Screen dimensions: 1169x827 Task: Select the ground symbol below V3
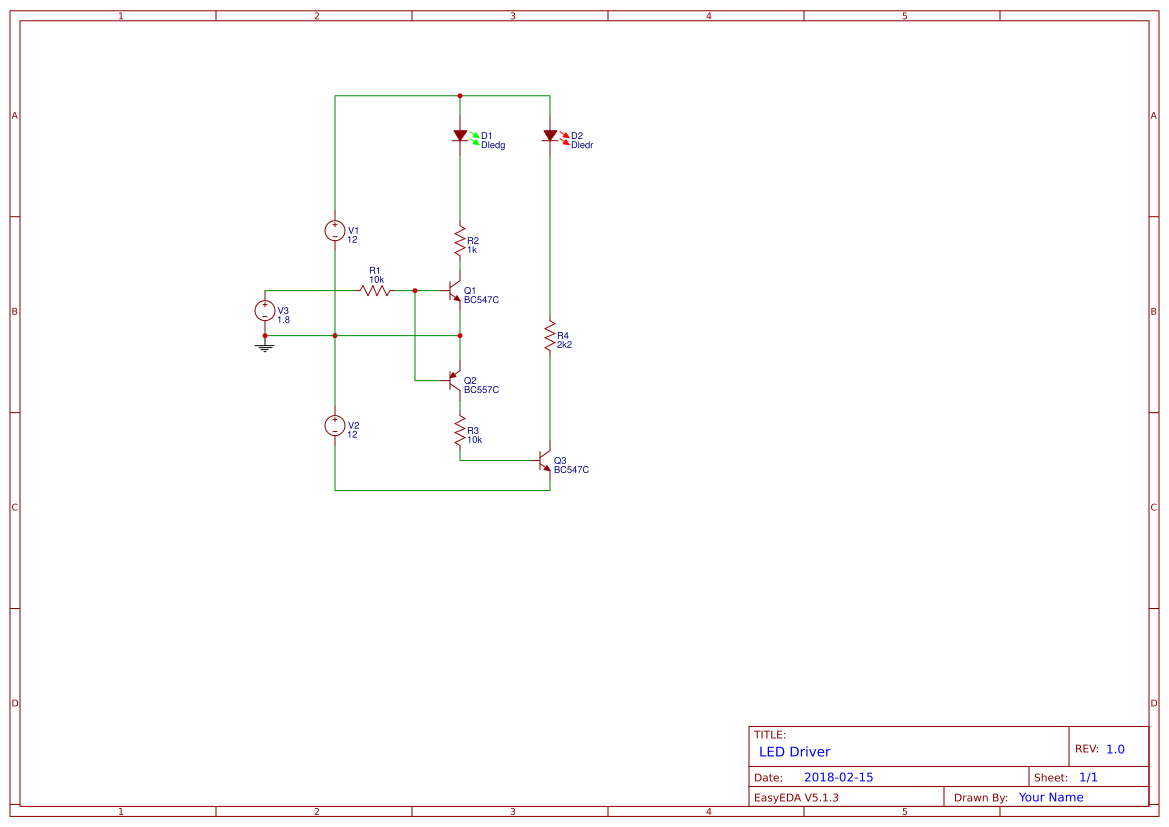[265, 346]
